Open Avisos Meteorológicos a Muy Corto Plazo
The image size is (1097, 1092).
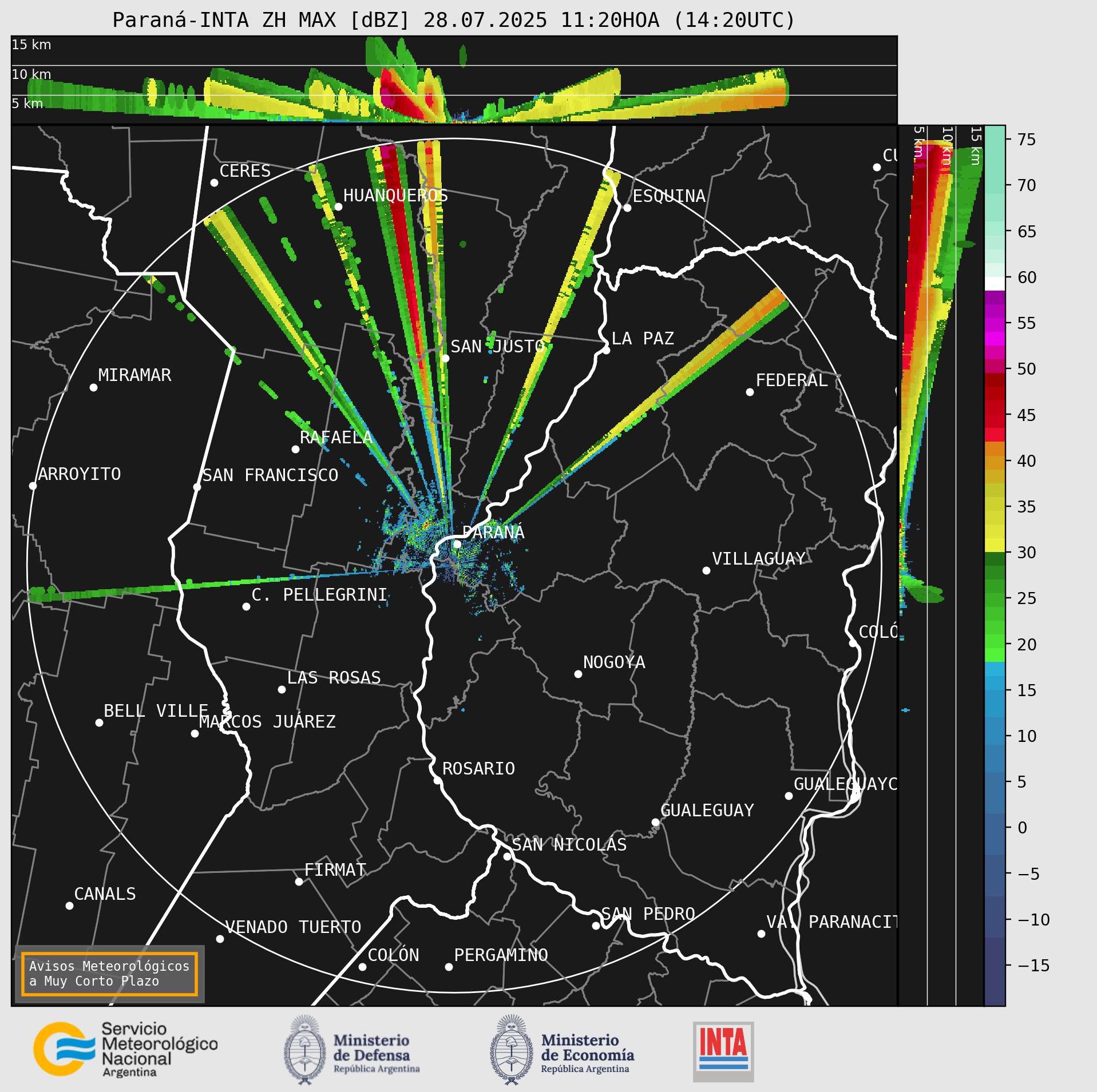[109, 974]
